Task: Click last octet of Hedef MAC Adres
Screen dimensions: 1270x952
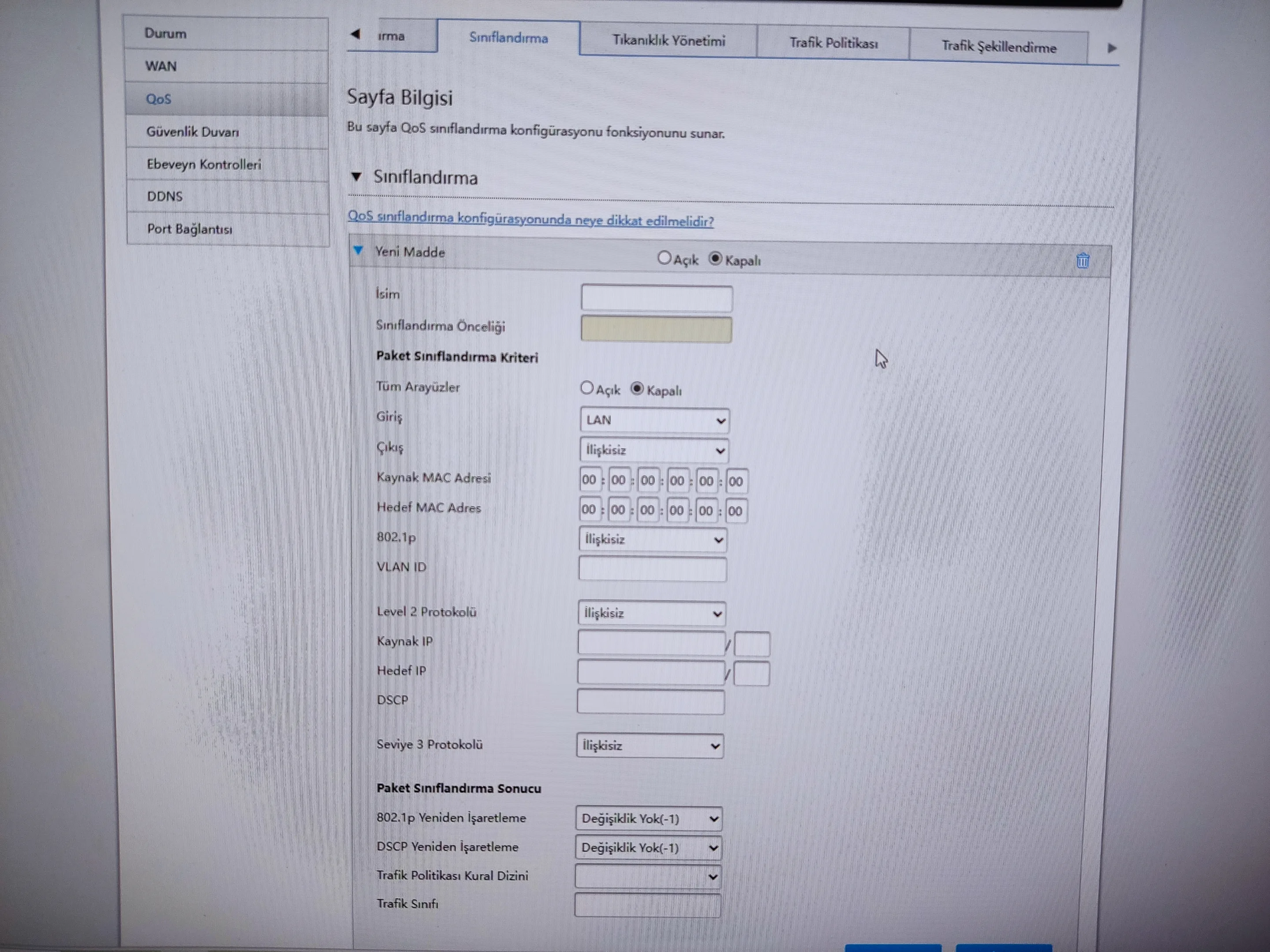Action: [736, 511]
